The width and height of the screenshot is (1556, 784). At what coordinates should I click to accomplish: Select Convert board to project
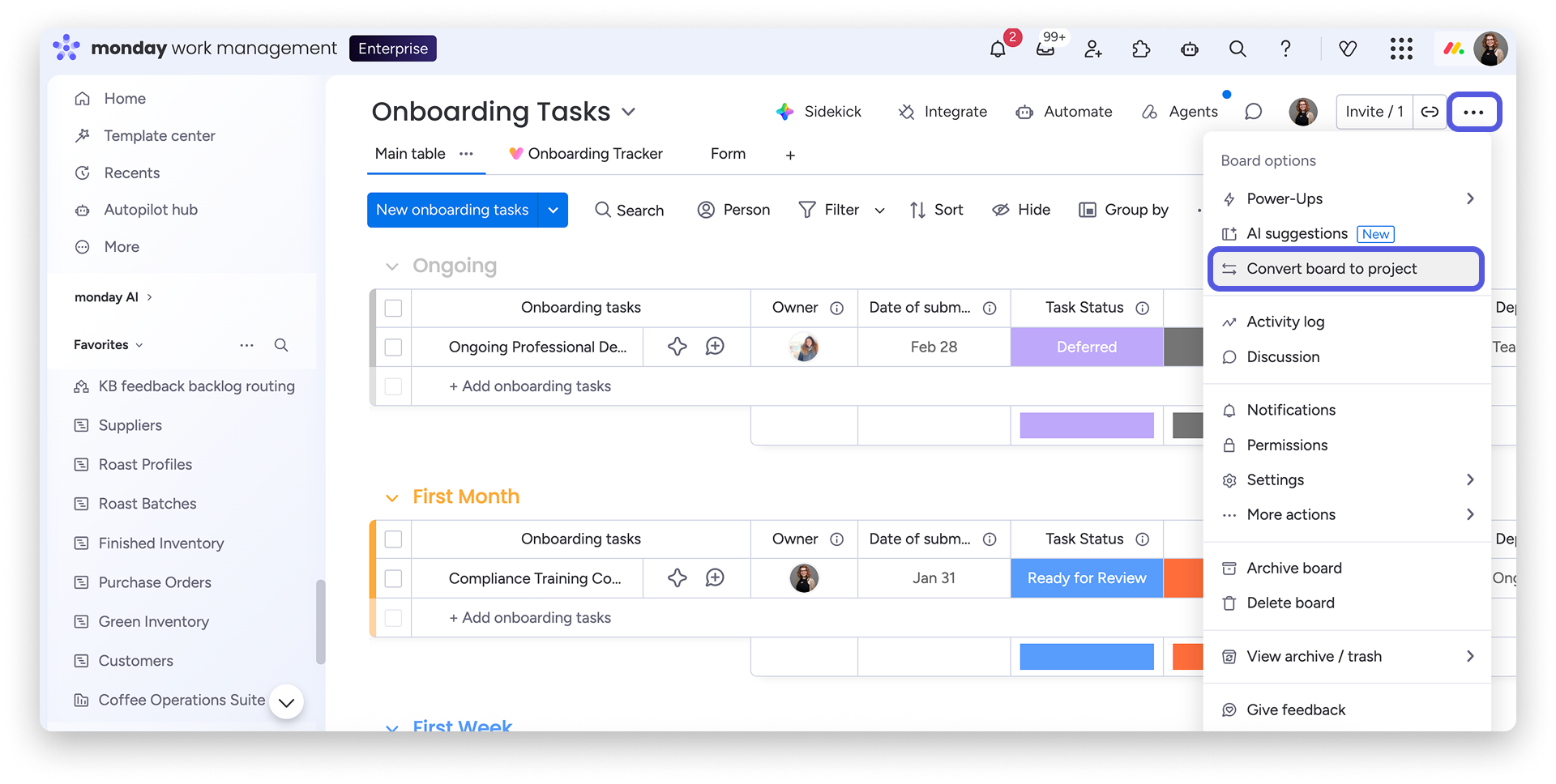pyautogui.click(x=1347, y=269)
